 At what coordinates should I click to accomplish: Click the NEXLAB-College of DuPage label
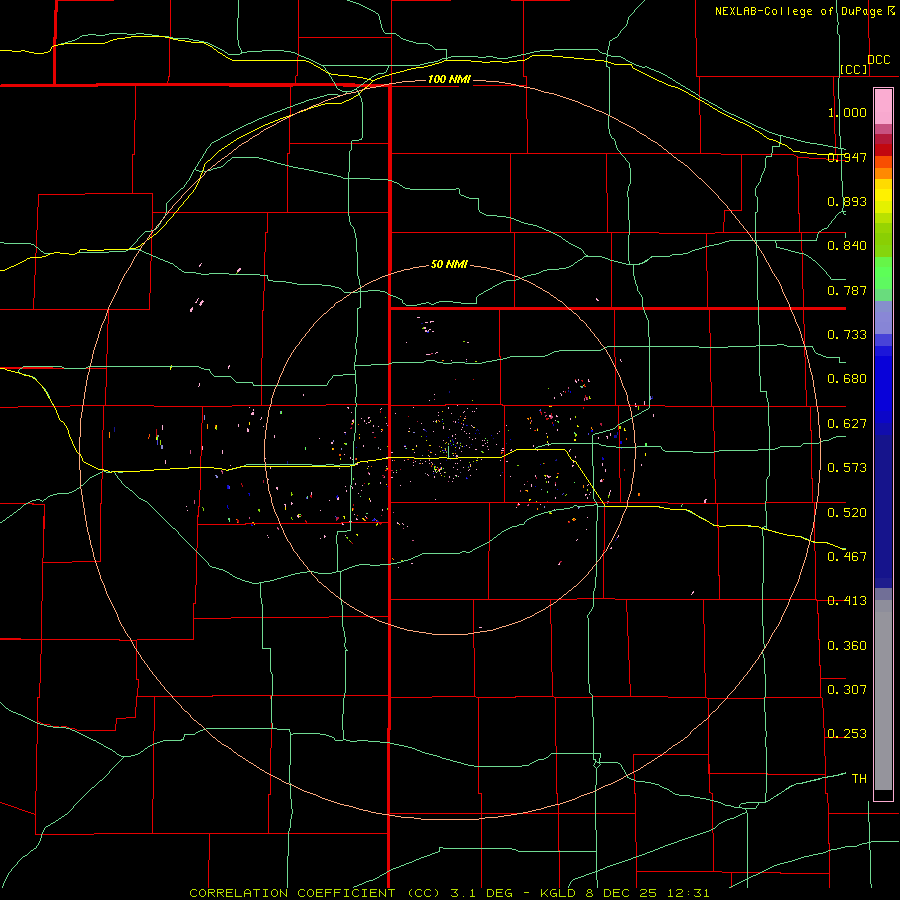click(x=804, y=11)
